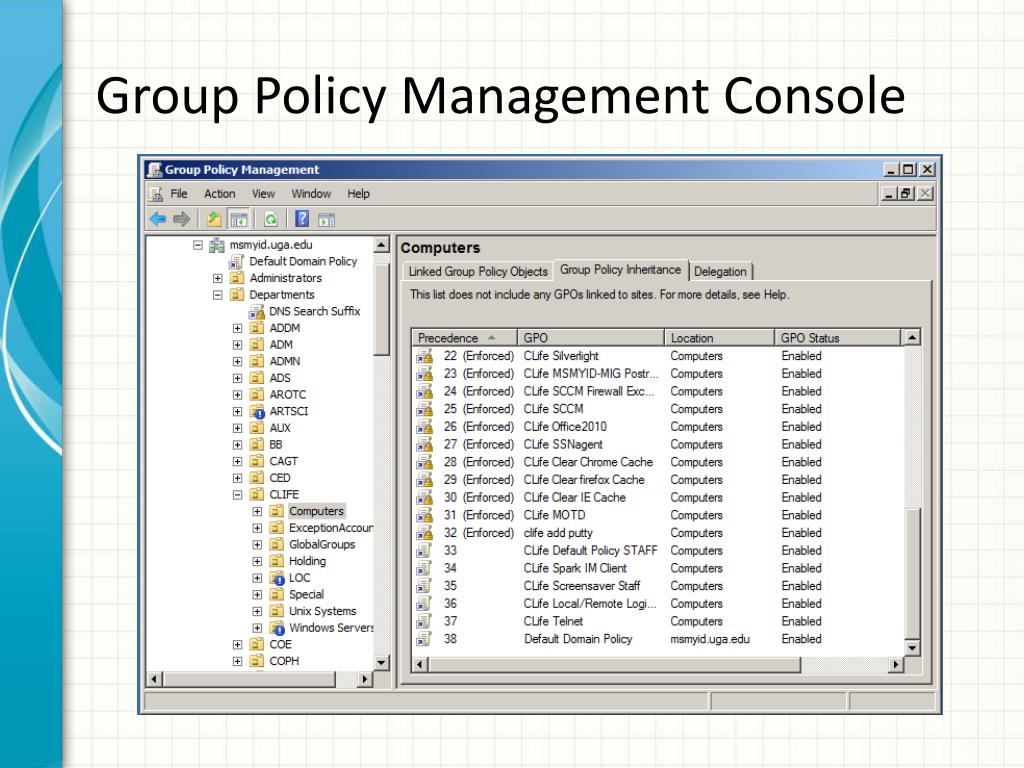Expand the Administrators node
The width and height of the screenshot is (1024, 768).
click(x=217, y=278)
